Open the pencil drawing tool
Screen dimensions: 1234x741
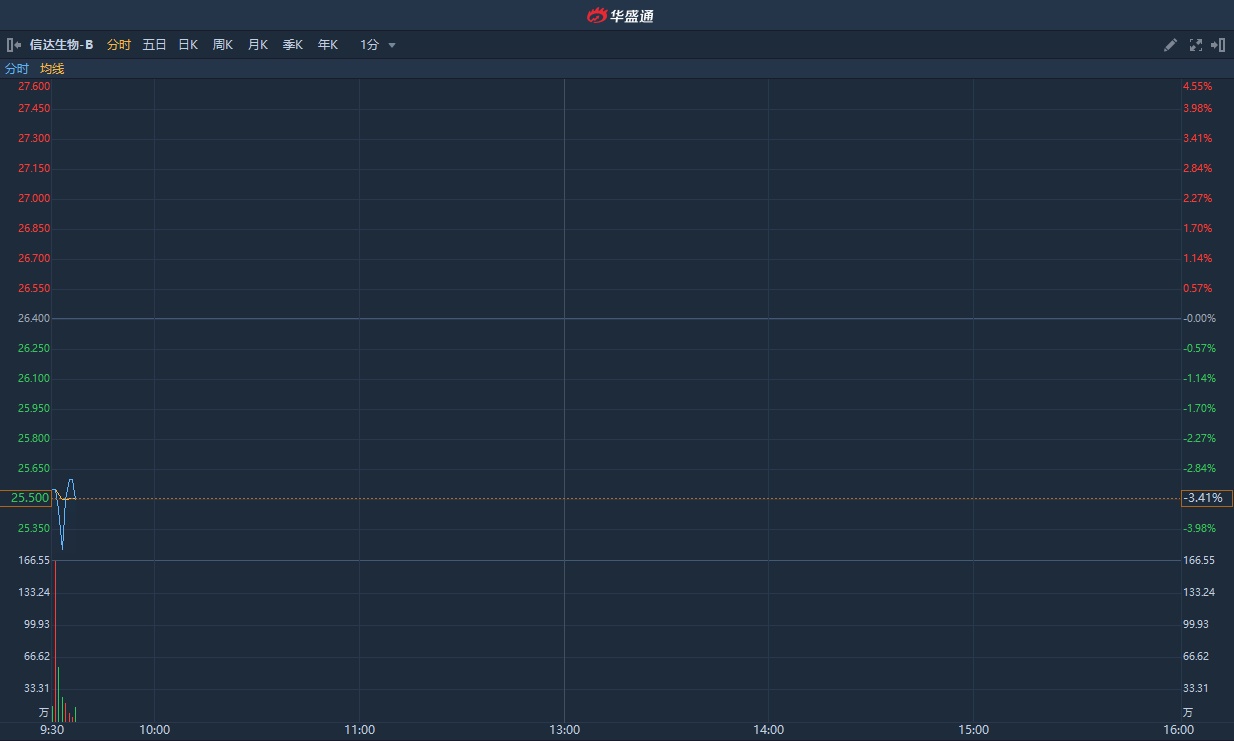(1170, 45)
